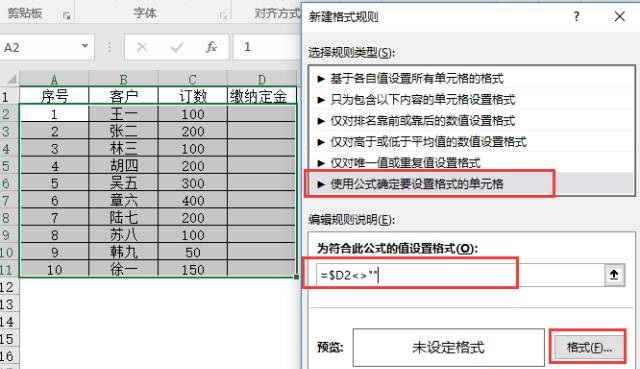Close the 新建格式规则 dialog

620,17
